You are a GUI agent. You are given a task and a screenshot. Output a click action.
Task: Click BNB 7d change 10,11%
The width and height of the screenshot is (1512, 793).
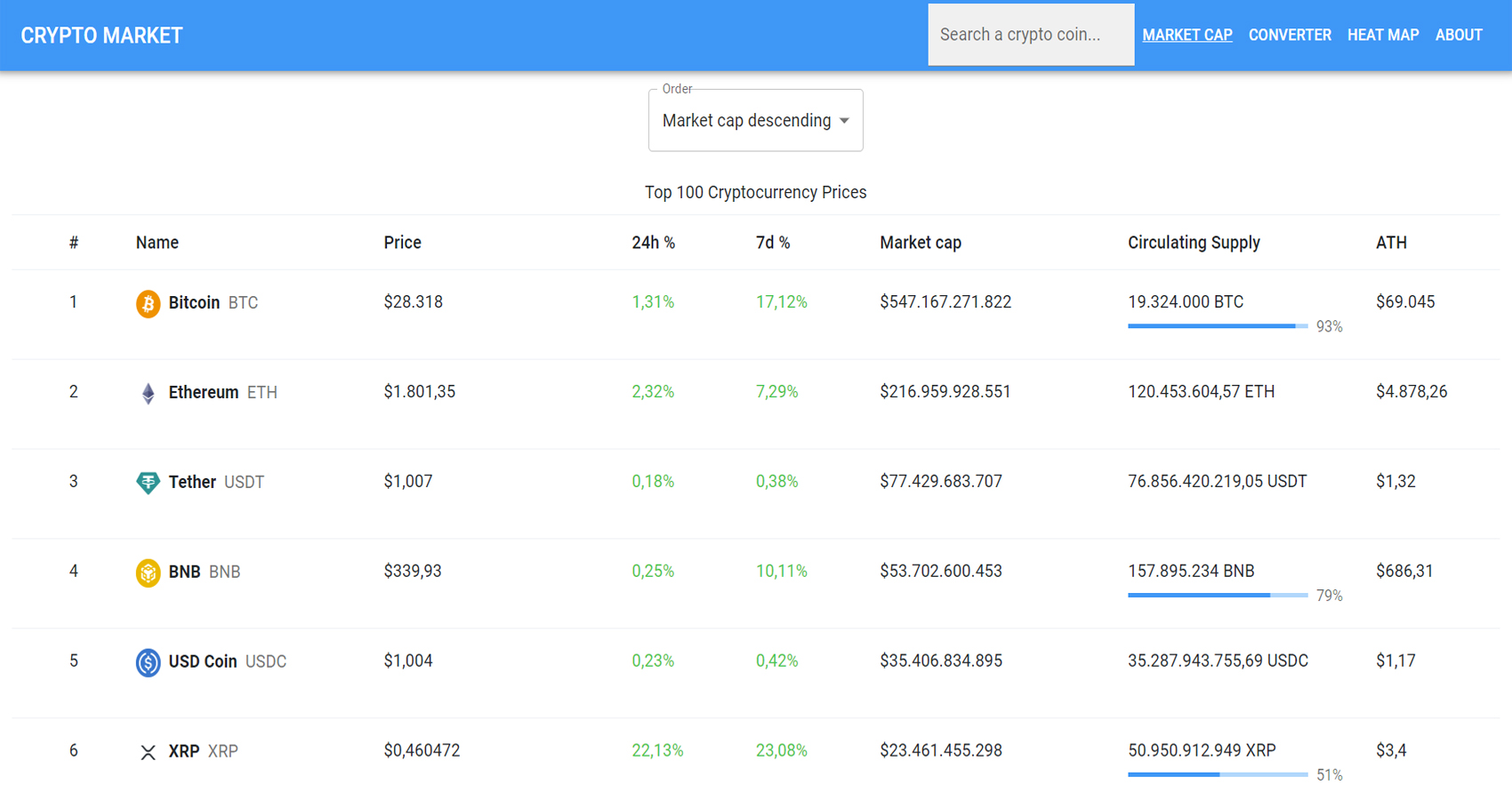point(781,572)
